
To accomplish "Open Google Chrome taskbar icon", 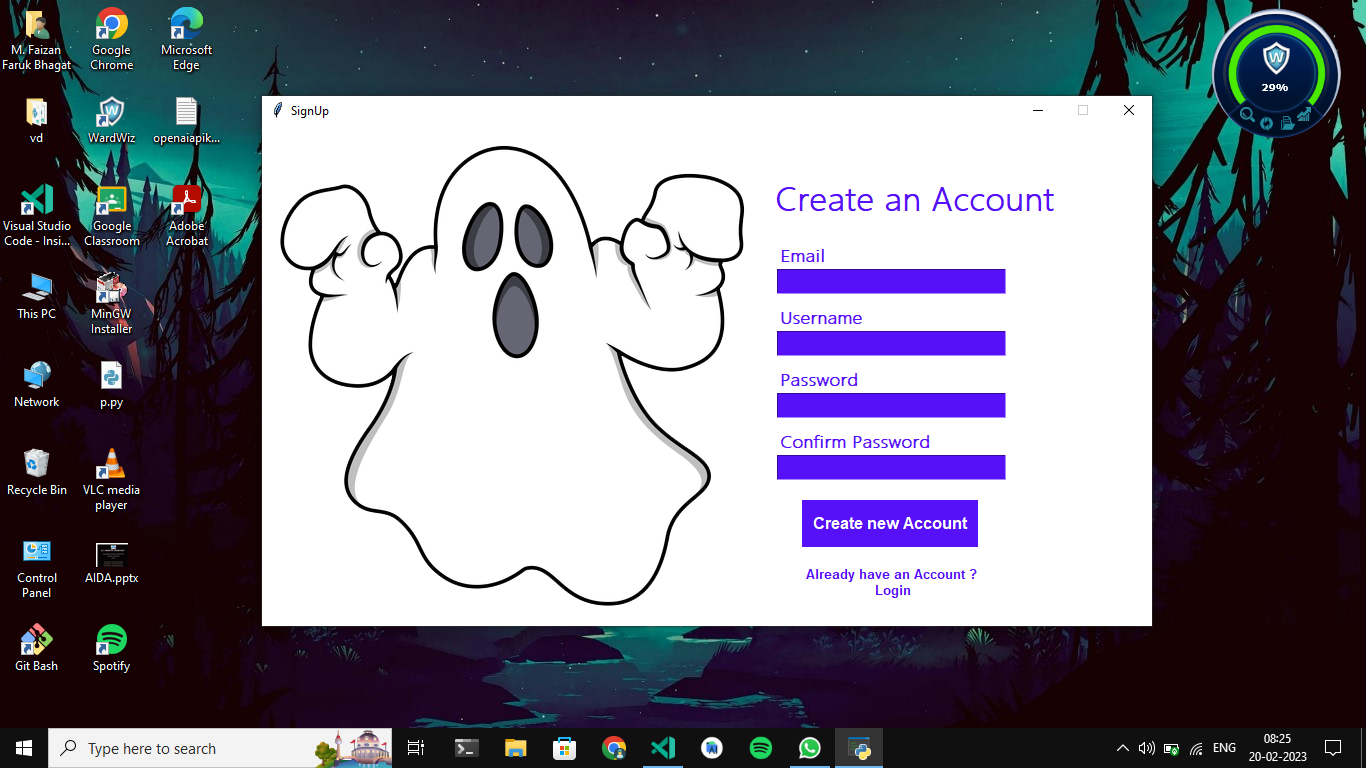I will click(614, 748).
